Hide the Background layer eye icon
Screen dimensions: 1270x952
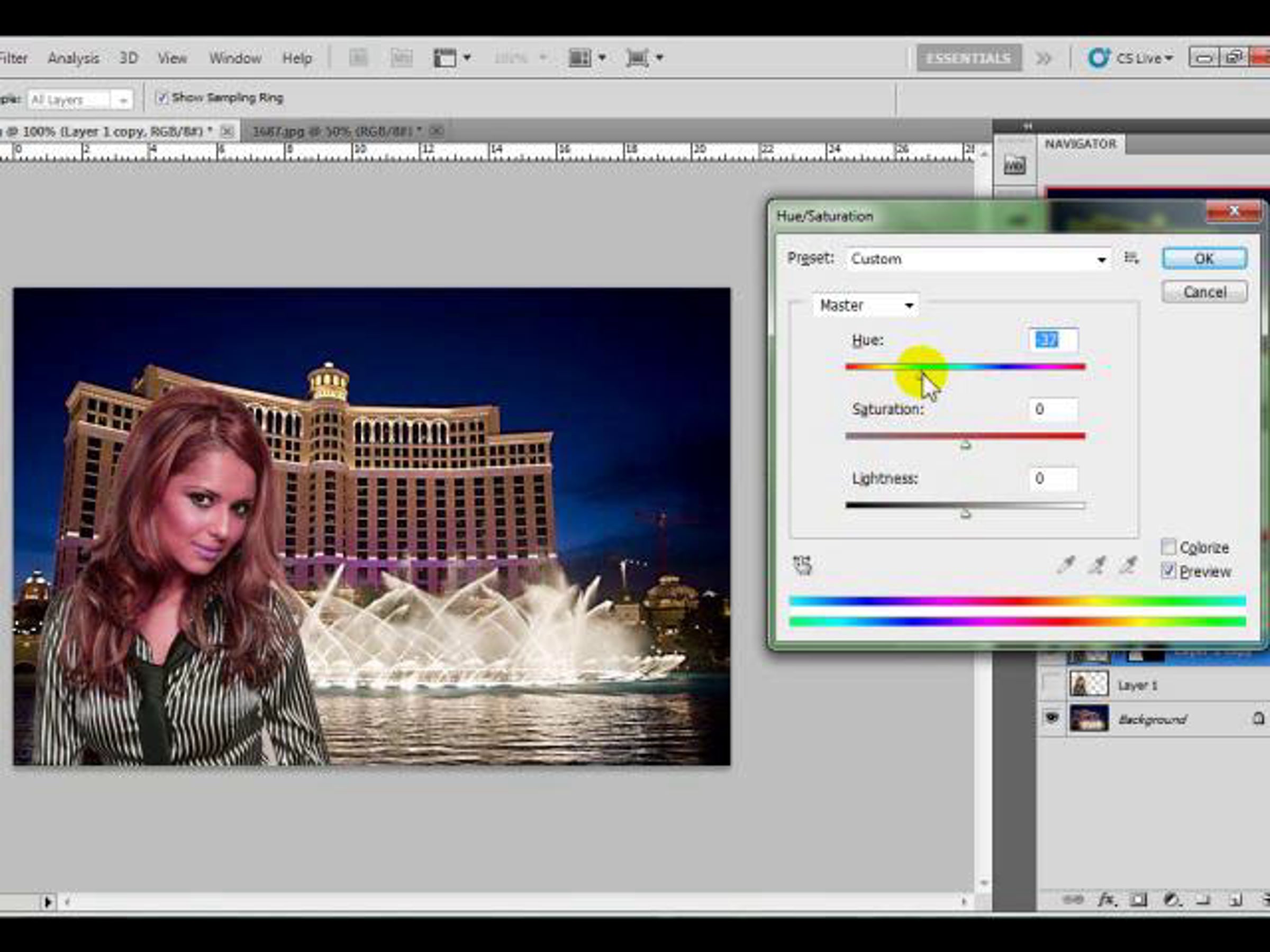[x=1052, y=718]
